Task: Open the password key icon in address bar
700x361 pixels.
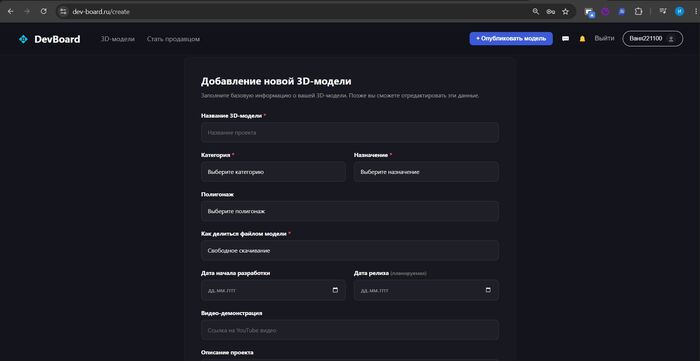Action: tap(550, 12)
